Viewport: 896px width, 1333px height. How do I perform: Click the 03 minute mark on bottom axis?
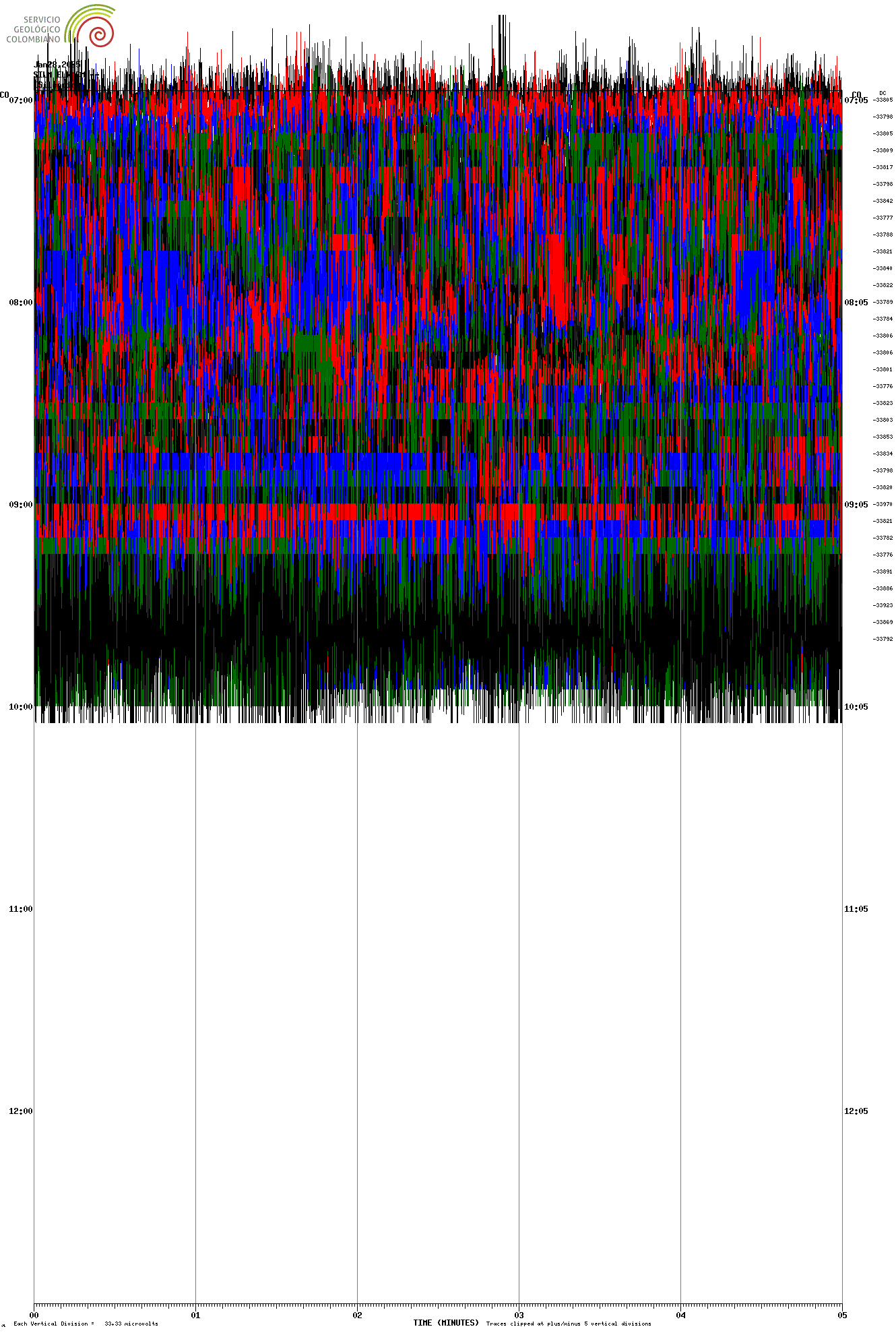519,1315
